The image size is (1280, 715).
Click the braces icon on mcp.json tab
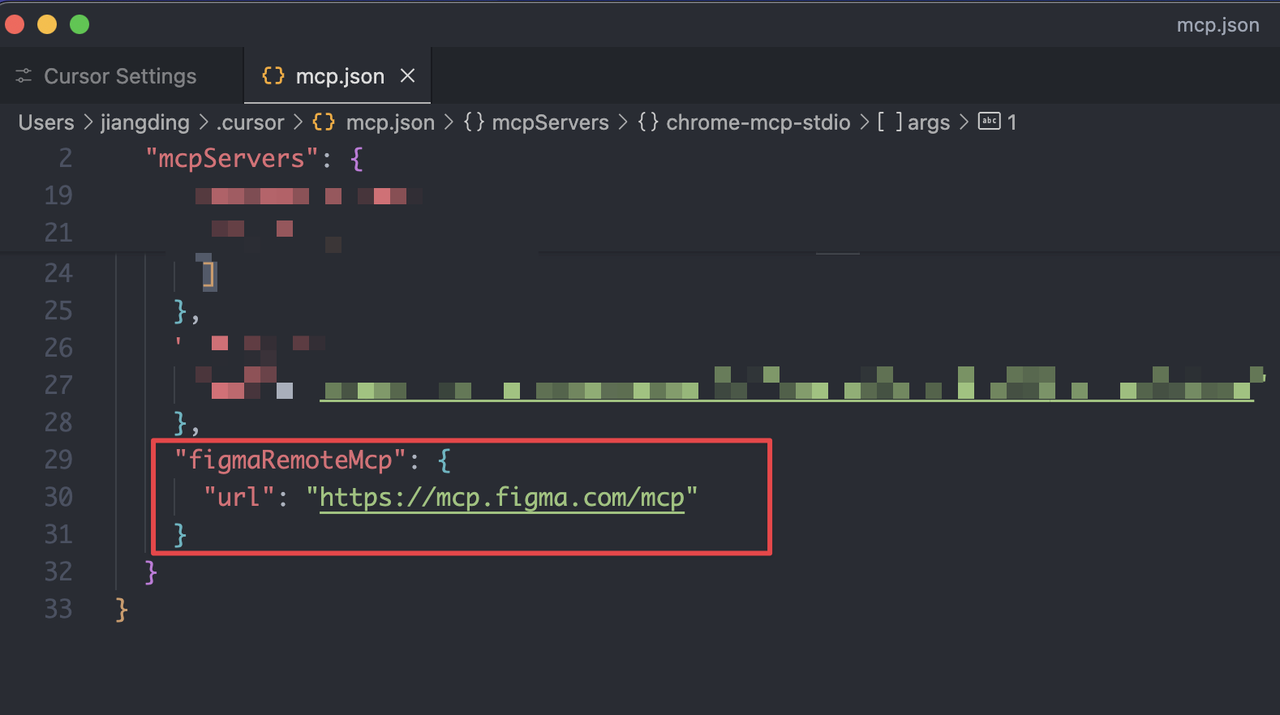tap(272, 76)
